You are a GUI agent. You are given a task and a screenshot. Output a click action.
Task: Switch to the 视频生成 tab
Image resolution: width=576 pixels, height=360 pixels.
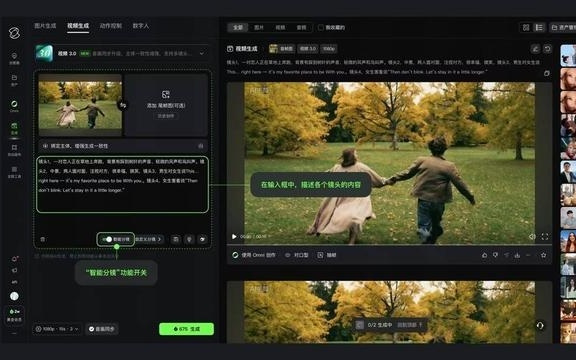[x=78, y=26]
